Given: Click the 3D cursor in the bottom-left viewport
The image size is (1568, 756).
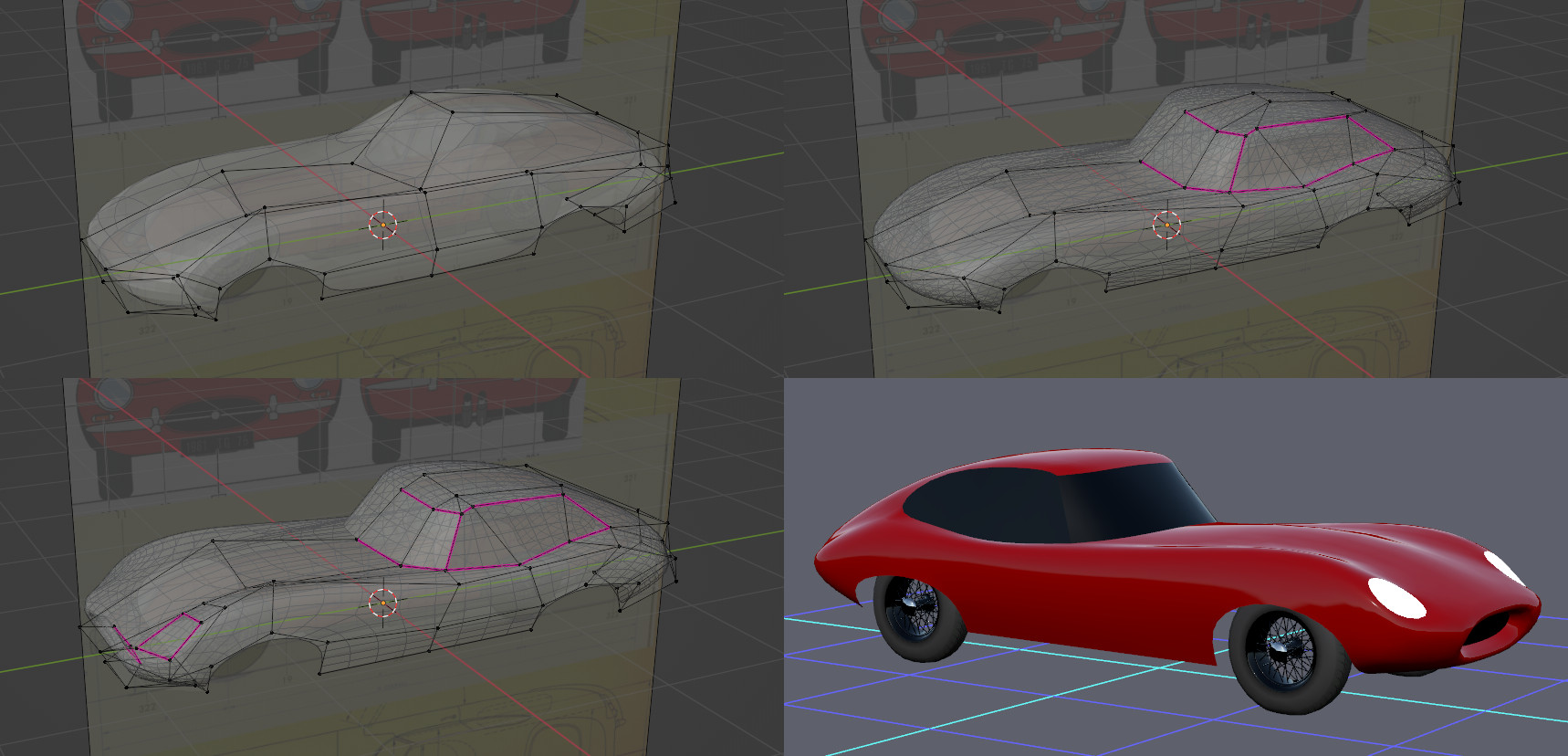Looking at the screenshot, I should (383, 603).
